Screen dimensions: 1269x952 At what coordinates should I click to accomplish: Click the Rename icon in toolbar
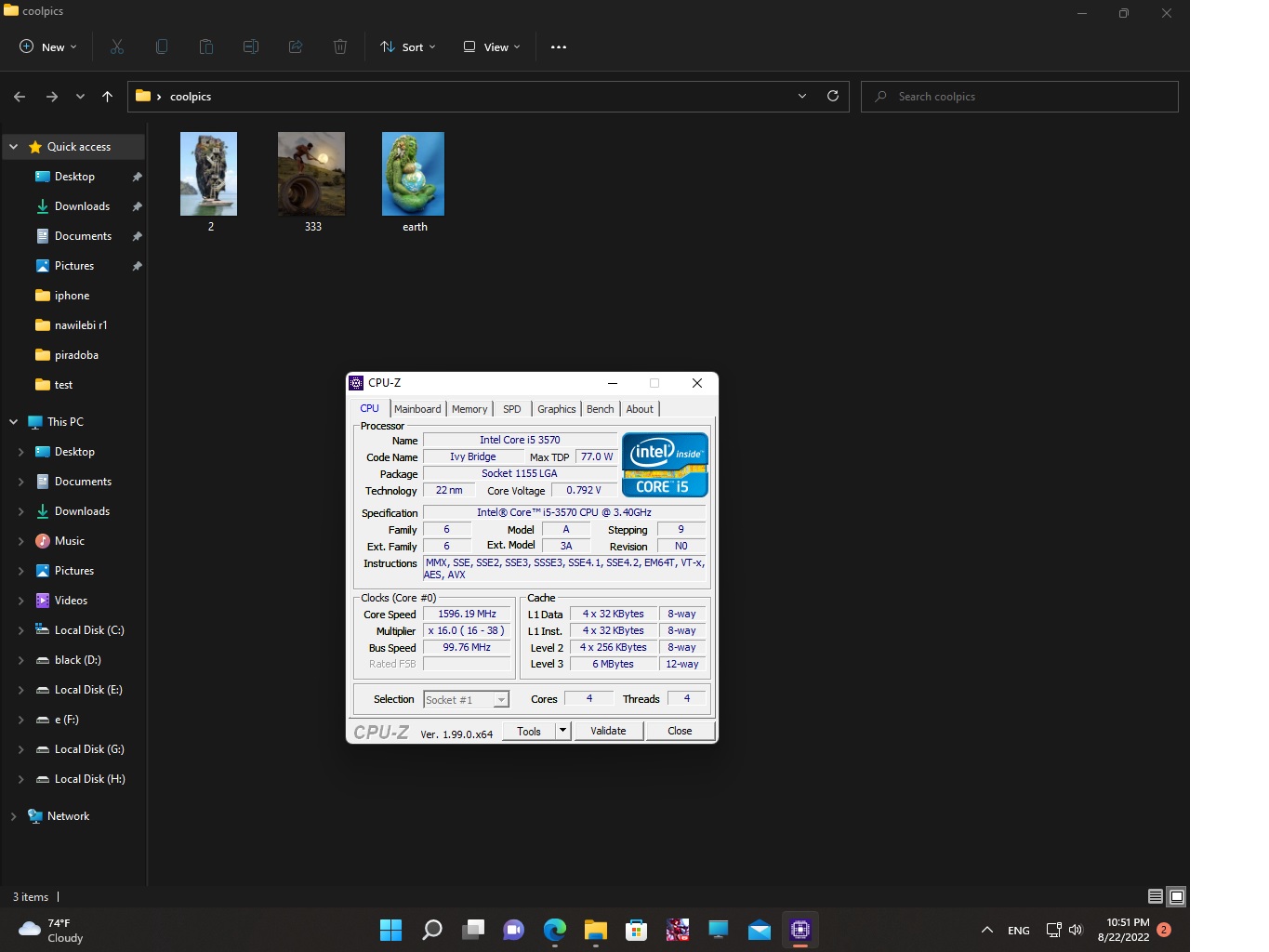tap(251, 46)
